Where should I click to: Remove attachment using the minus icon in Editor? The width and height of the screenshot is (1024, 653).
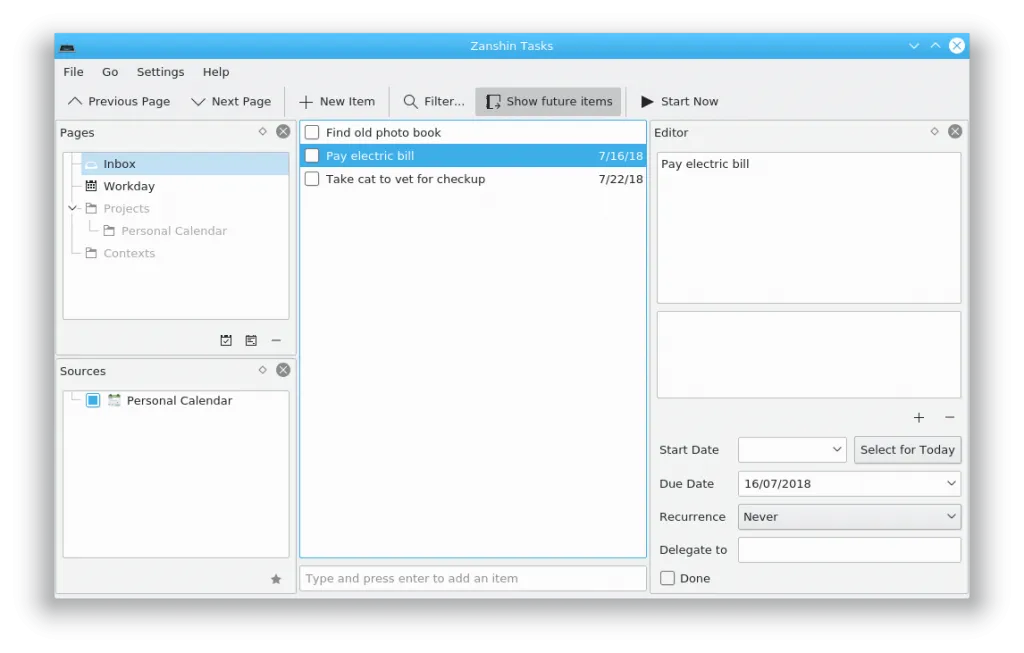point(950,417)
